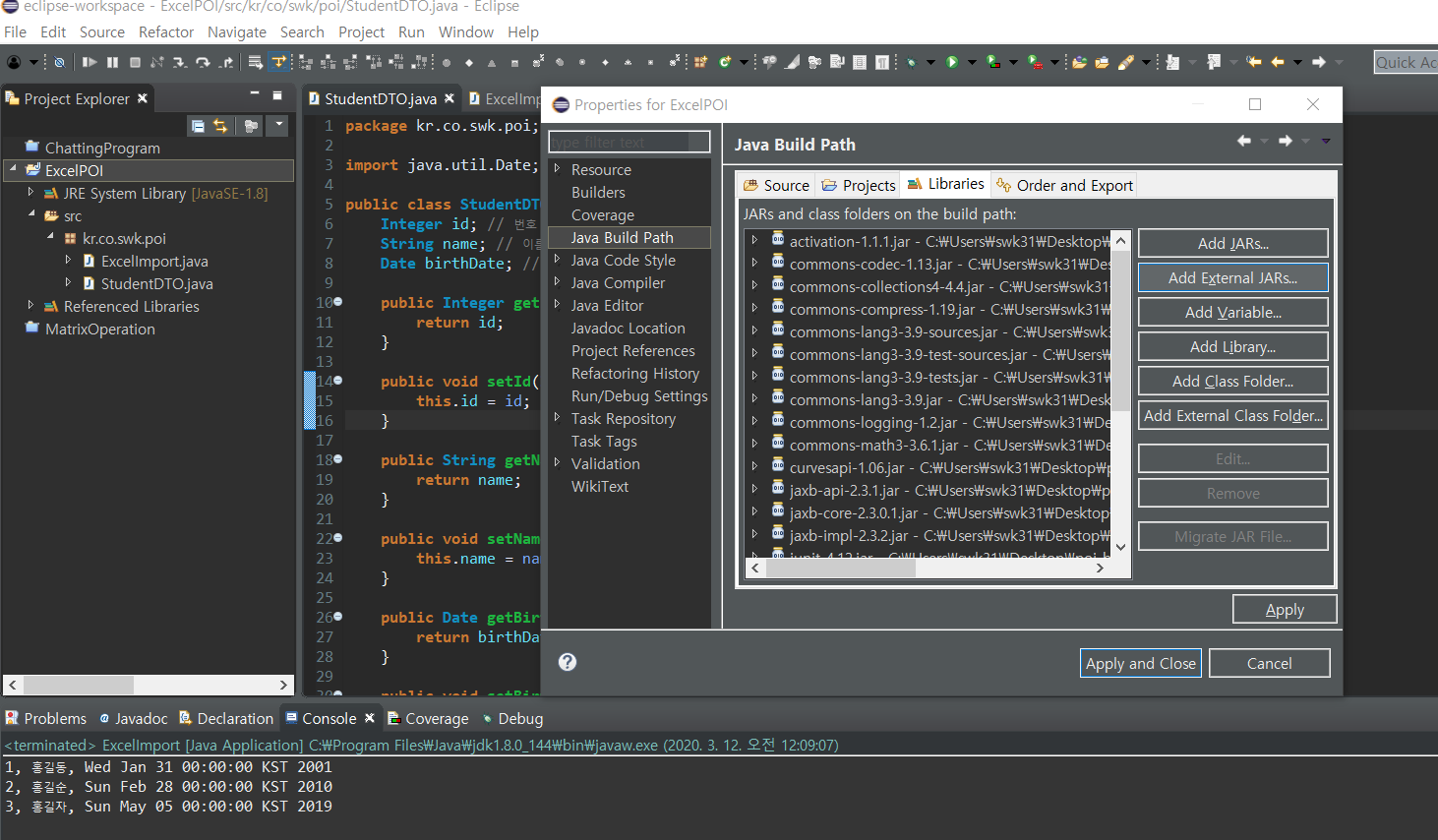1438x840 pixels.
Task: Click the Resume debug icon
Action: 90,62
